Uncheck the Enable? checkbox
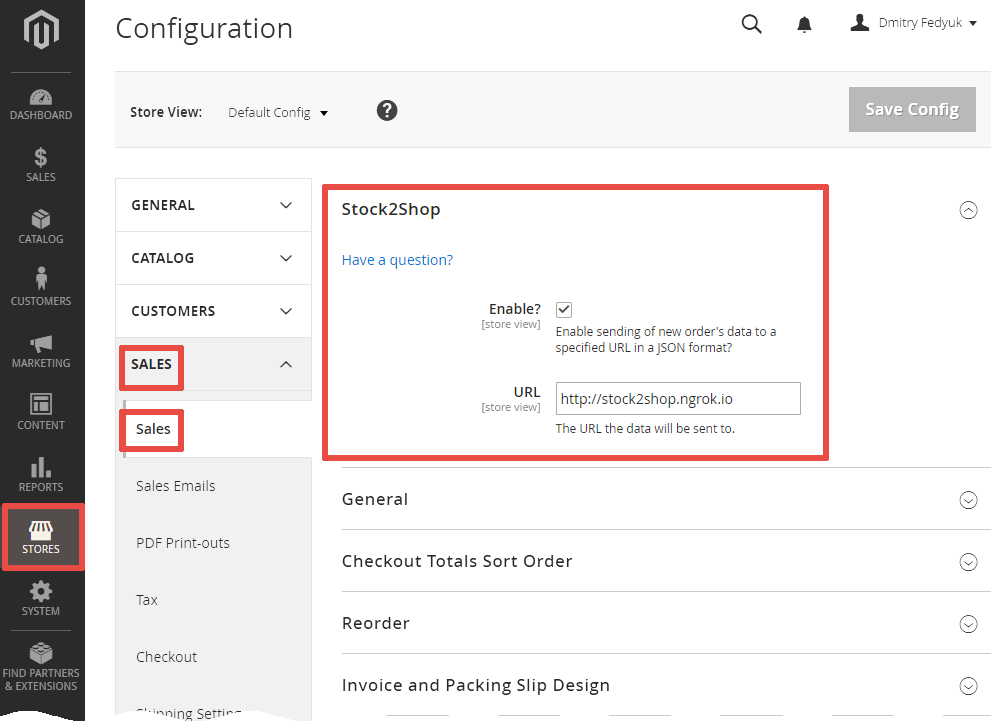The height and width of the screenshot is (722, 1002). point(564,310)
